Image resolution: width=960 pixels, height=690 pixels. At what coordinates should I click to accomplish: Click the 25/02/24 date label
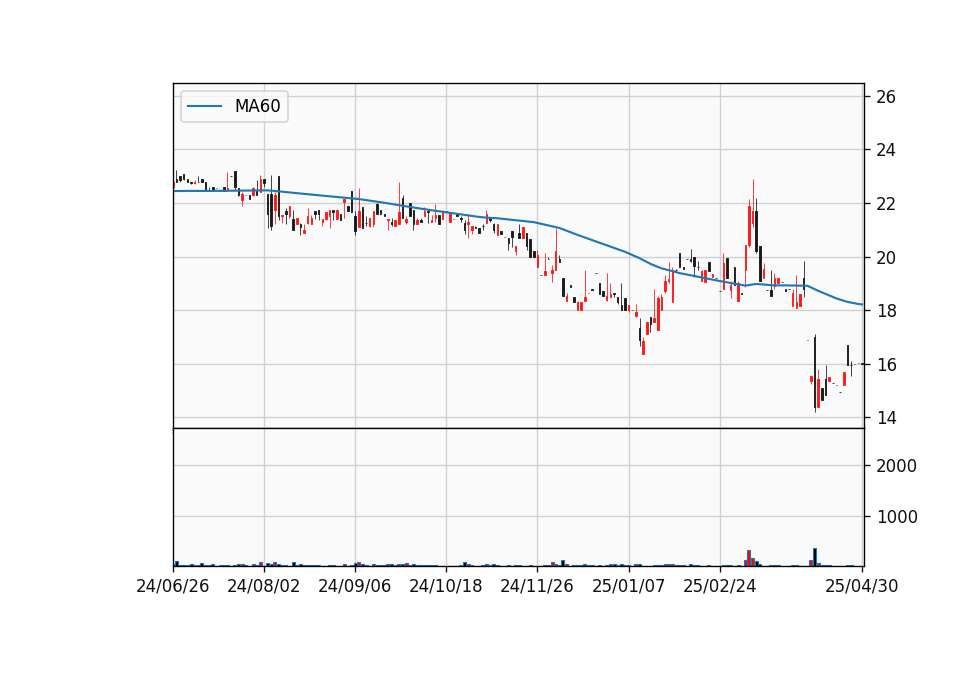point(720,586)
